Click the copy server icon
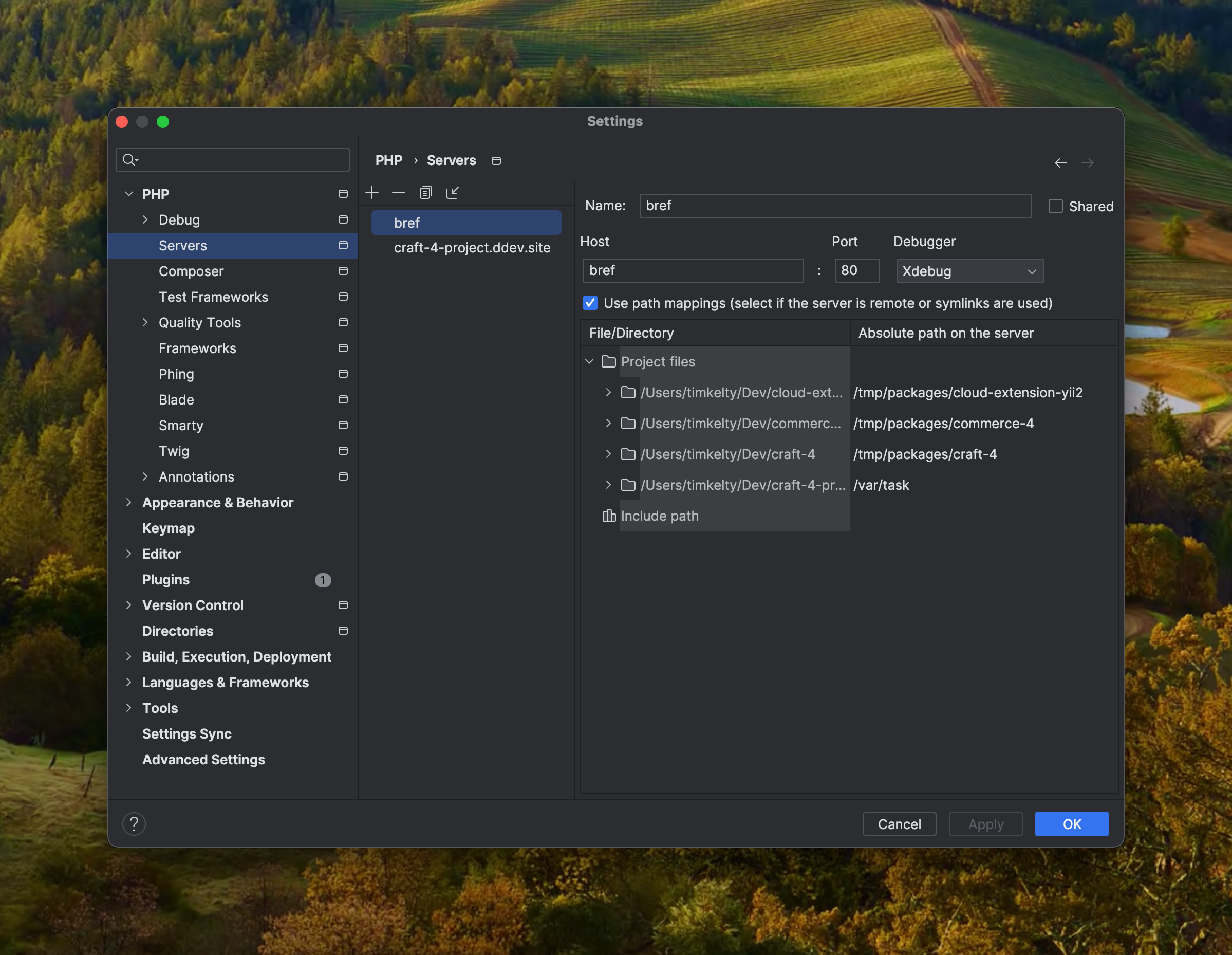 425,192
